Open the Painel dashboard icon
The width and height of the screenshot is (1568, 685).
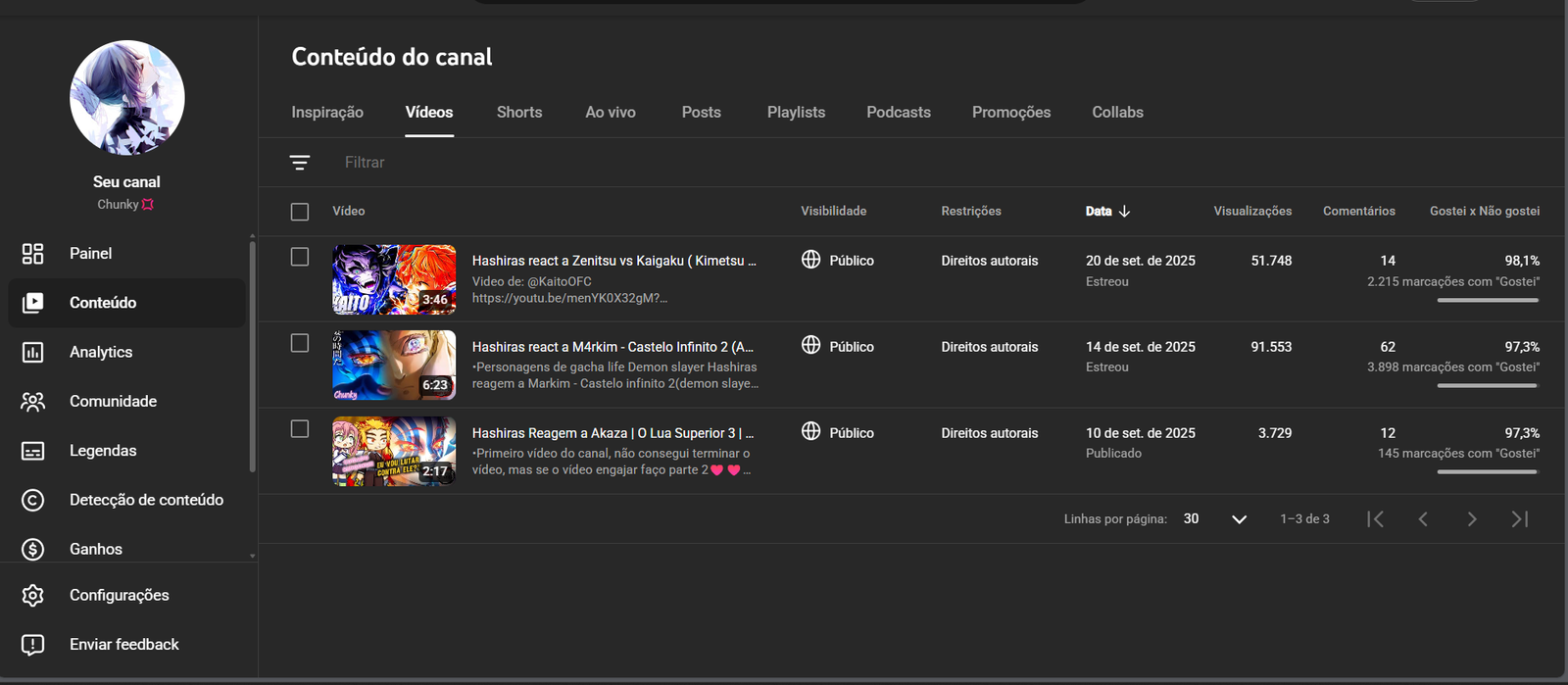pyautogui.click(x=33, y=254)
